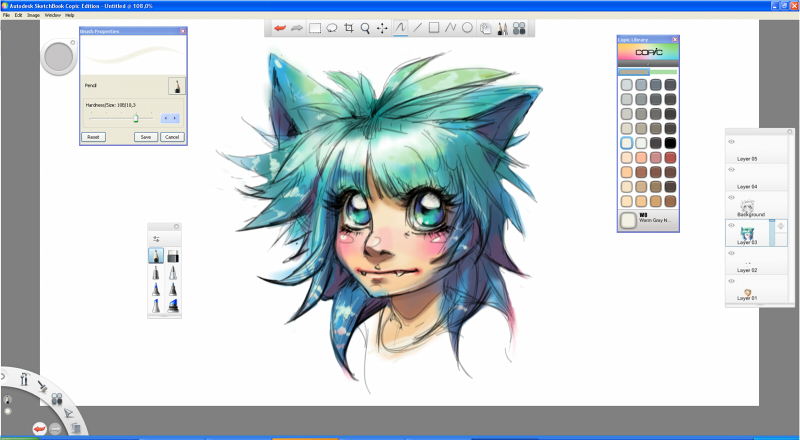
Task: Select the Ellipse shape draw tool
Action: 467,28
